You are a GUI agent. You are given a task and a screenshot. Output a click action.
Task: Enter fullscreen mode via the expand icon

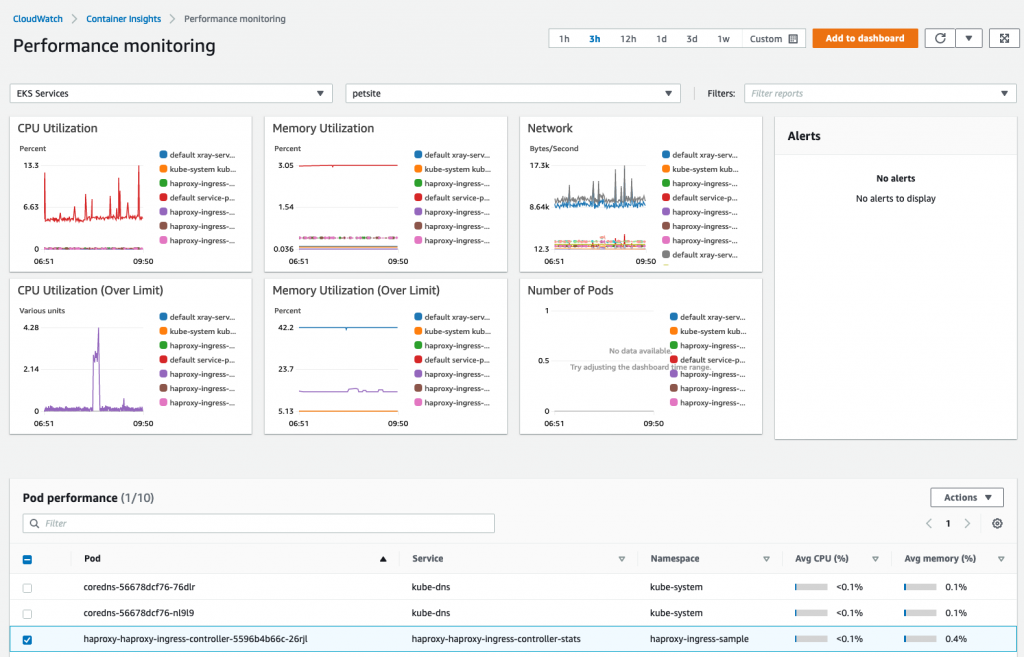[x=1004, y=38]
